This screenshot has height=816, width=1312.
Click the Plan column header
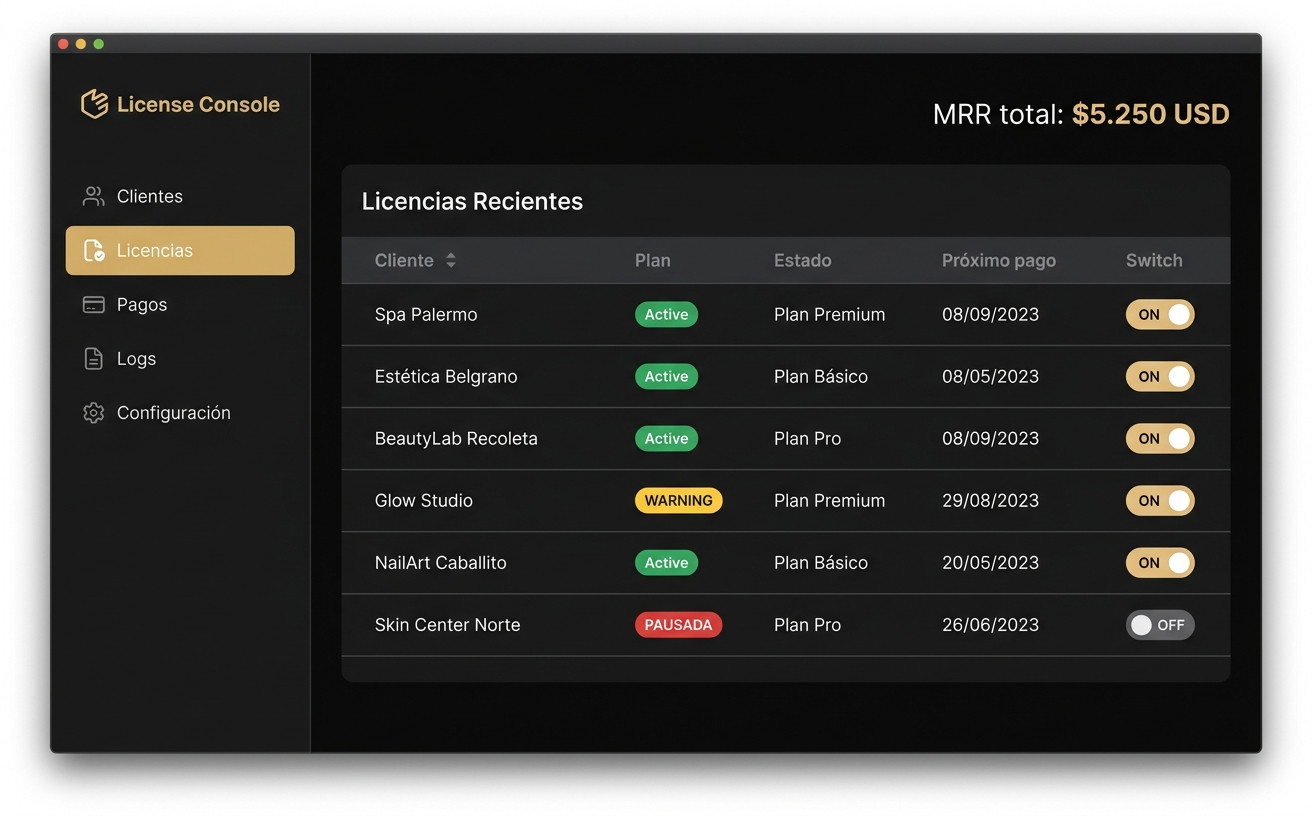652,260
